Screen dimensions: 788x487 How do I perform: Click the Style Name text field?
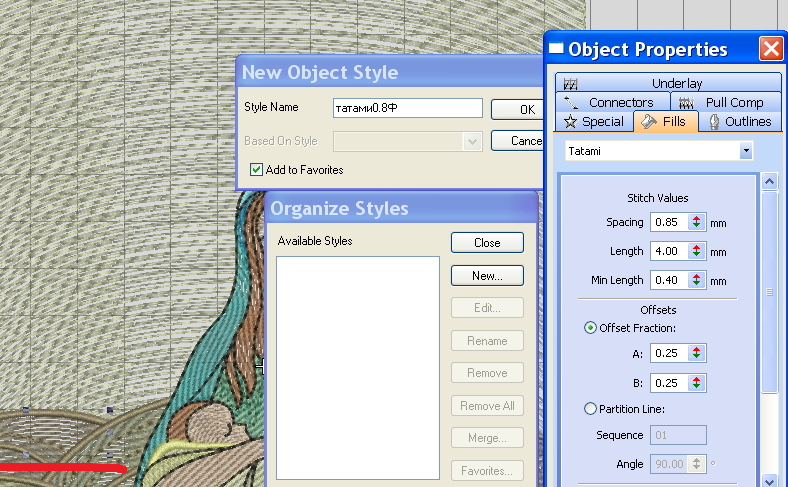pyautogui.click(x=407, y=108)
